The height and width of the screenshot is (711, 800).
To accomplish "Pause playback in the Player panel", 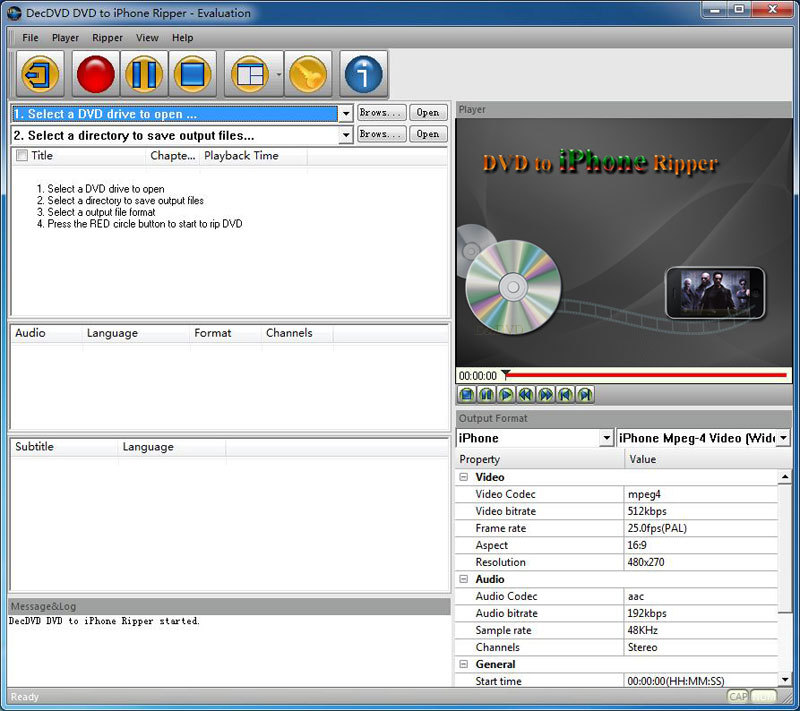I will click(486, 394).
